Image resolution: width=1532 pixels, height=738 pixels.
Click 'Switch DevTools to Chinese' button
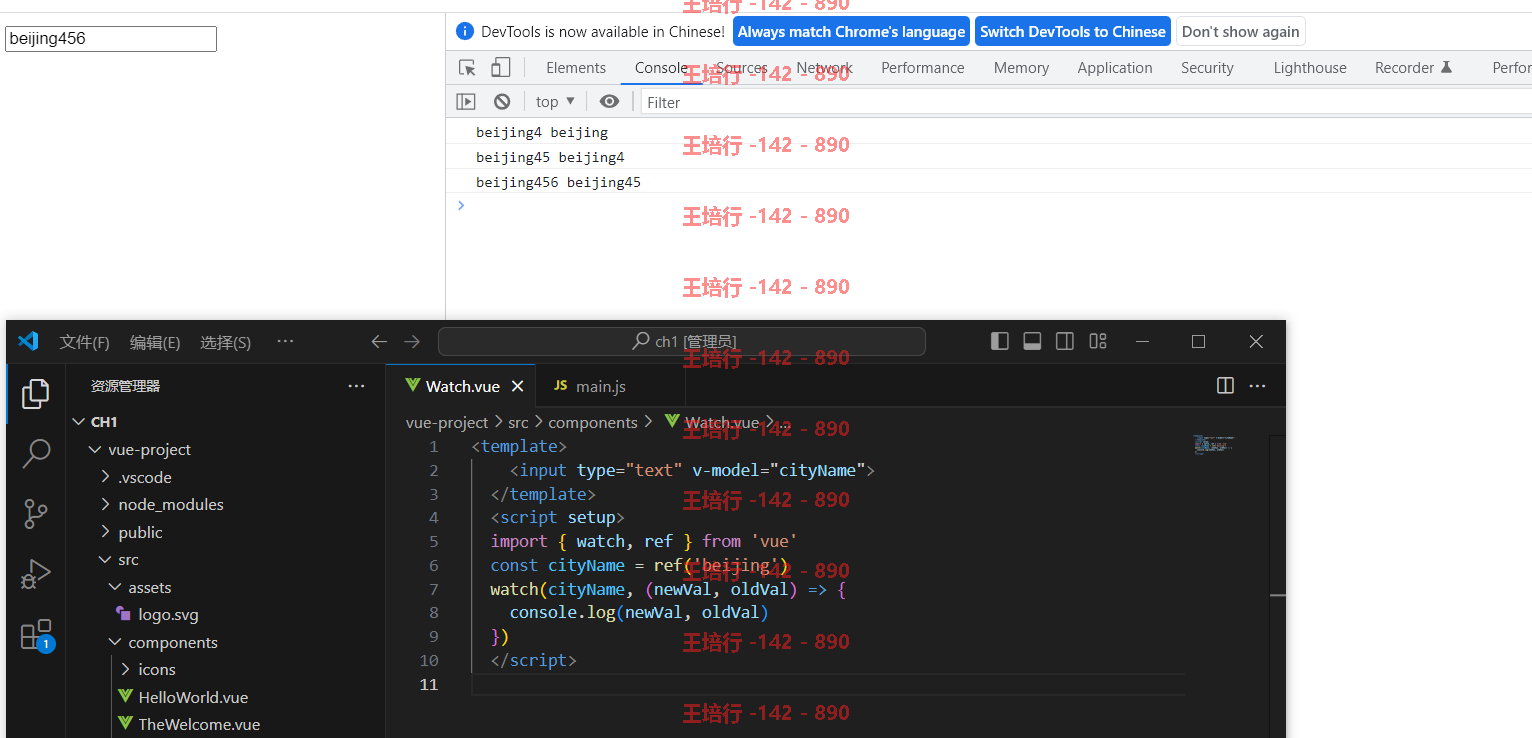(1073, 32)
